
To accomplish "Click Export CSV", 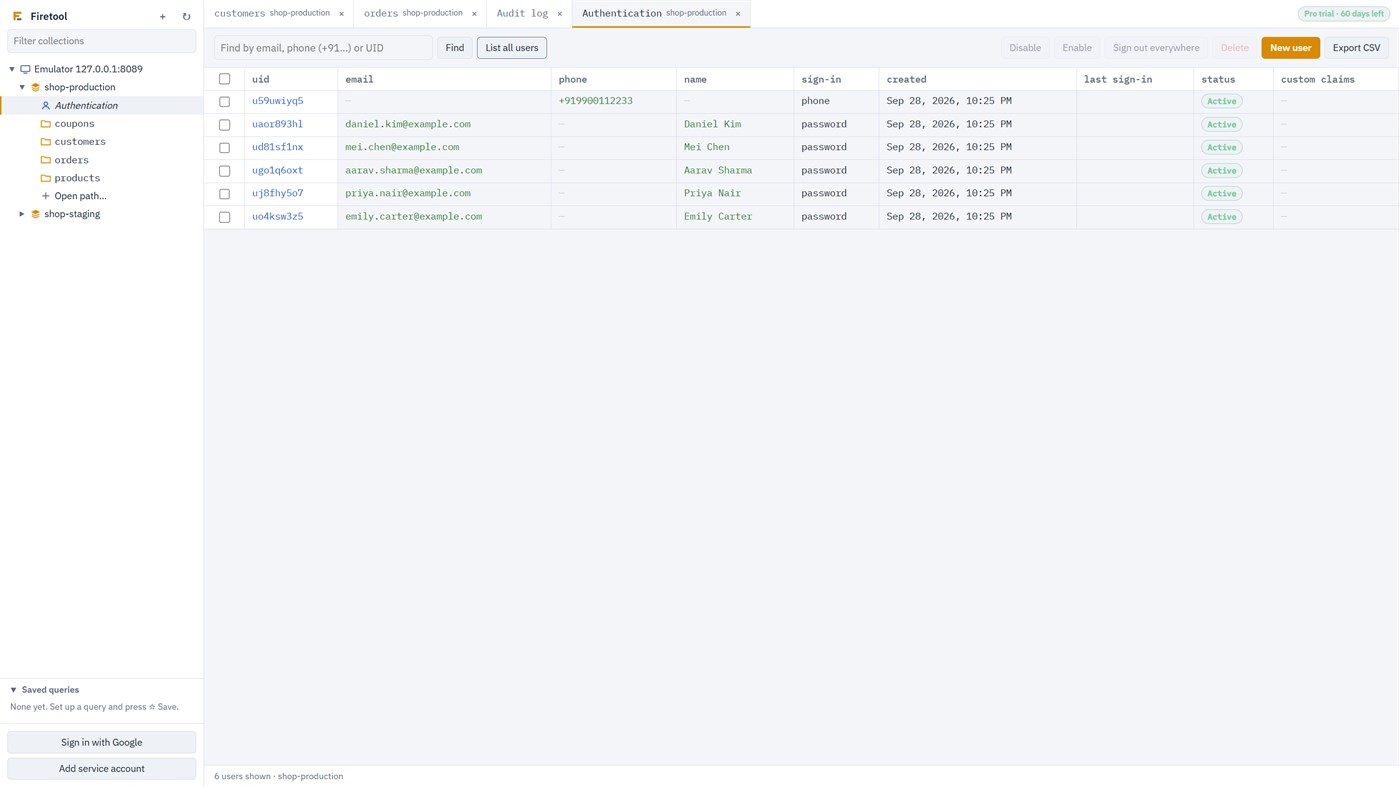I will (1356, 48).
